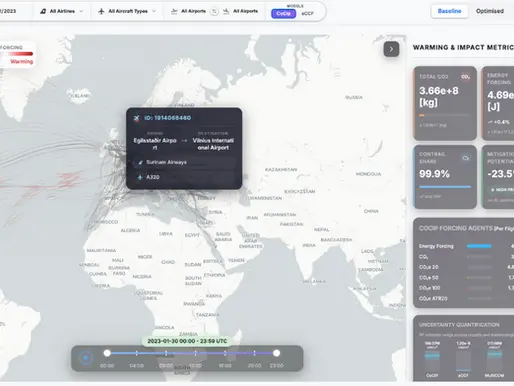The image size is (514, 386).
Task: Click the CO₂e 50 row label
Action: tap(428, 277)
